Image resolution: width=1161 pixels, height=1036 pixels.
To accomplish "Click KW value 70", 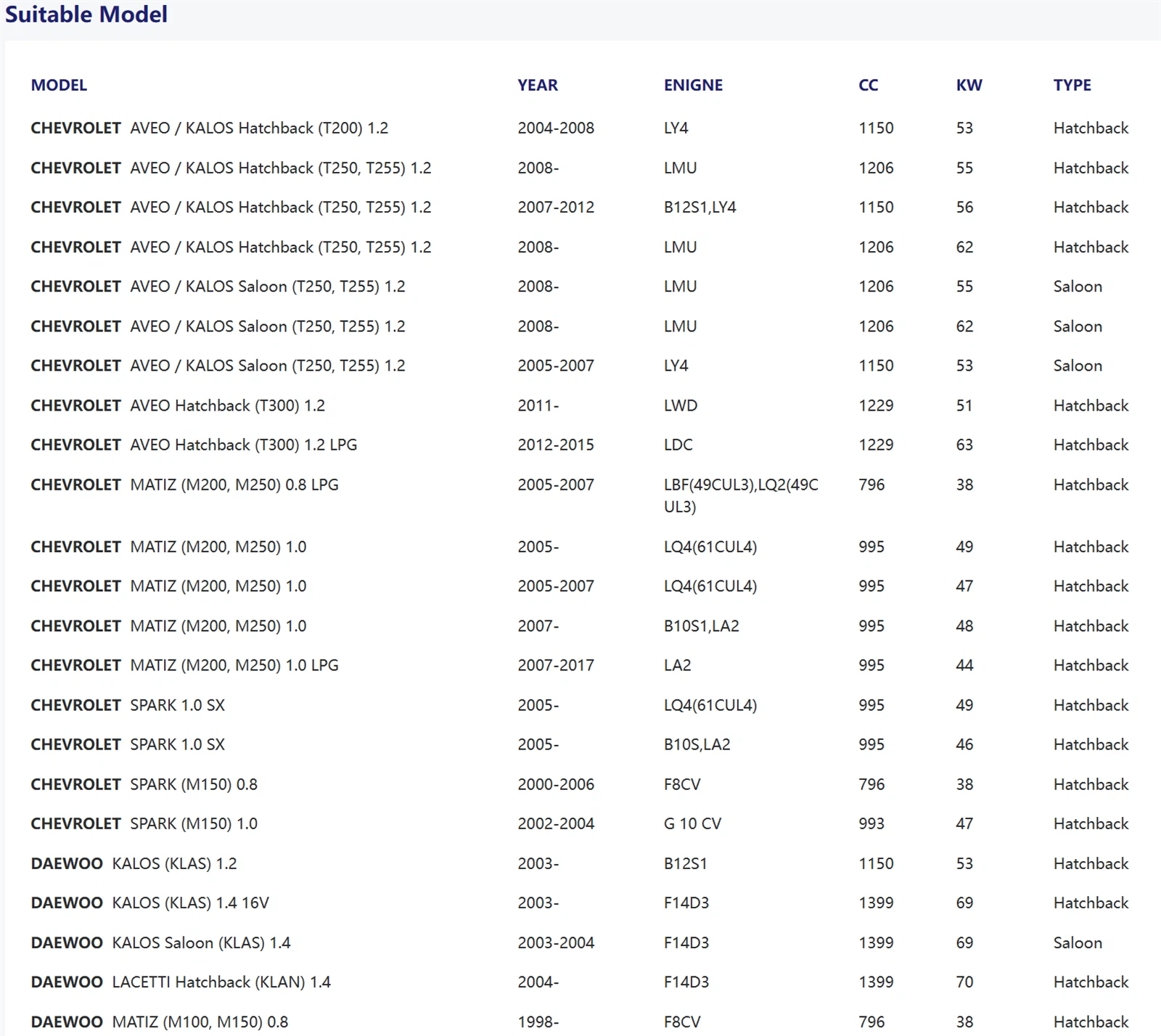I will (x=964, y=982).
